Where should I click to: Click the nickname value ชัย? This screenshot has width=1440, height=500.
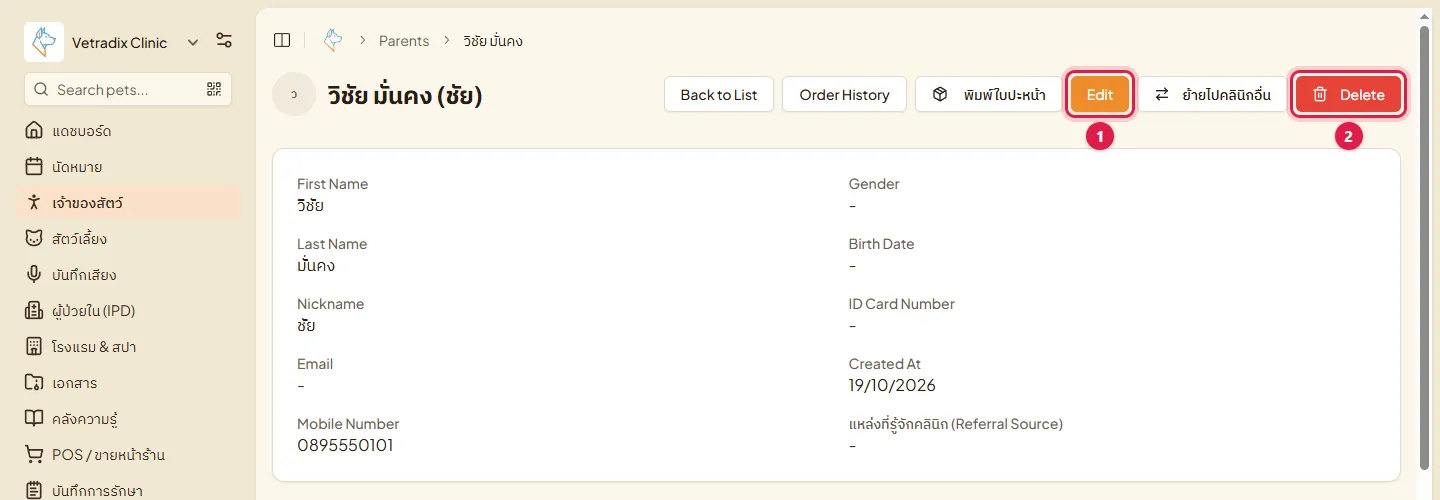click(306, 325)
